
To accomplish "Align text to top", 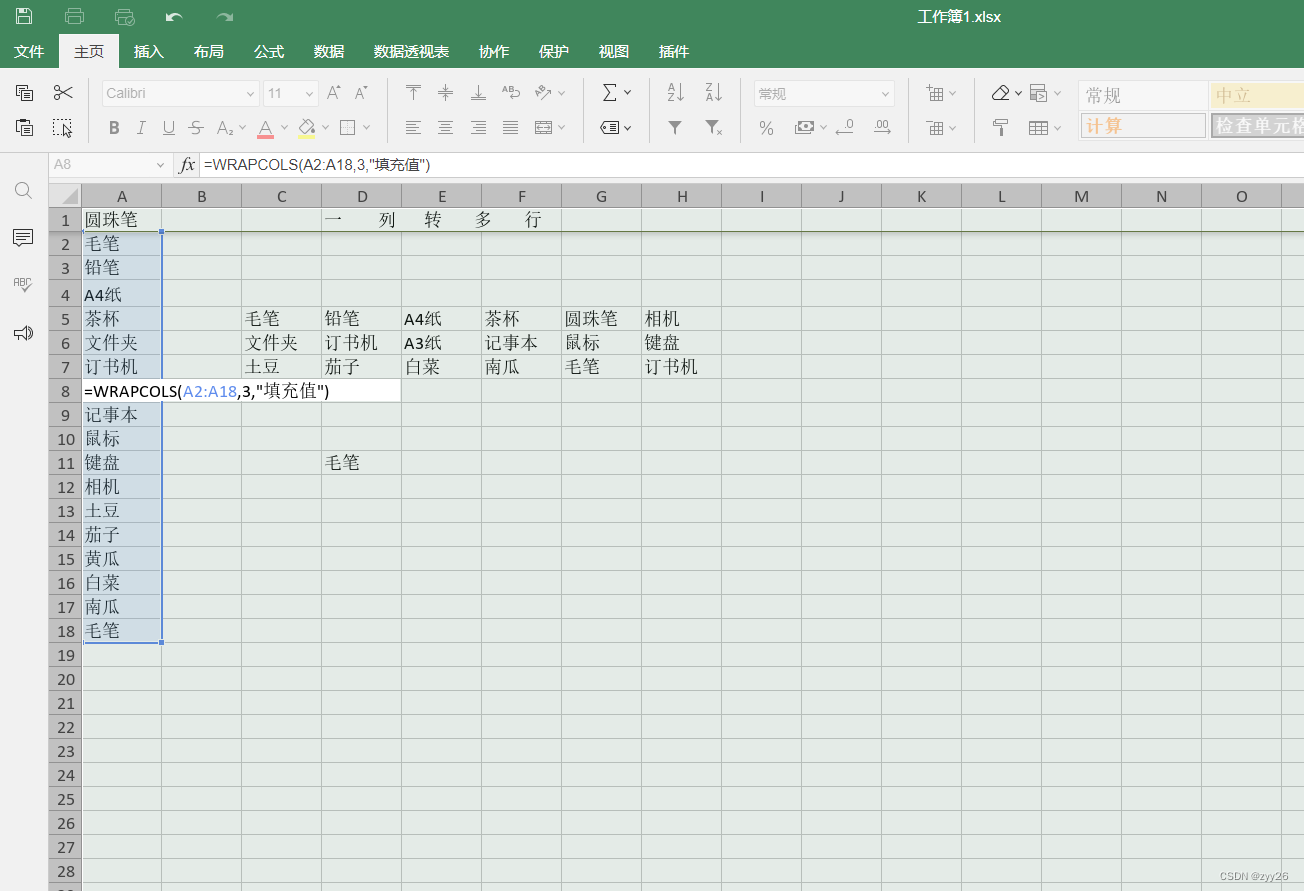I will [x=413, y=93].
